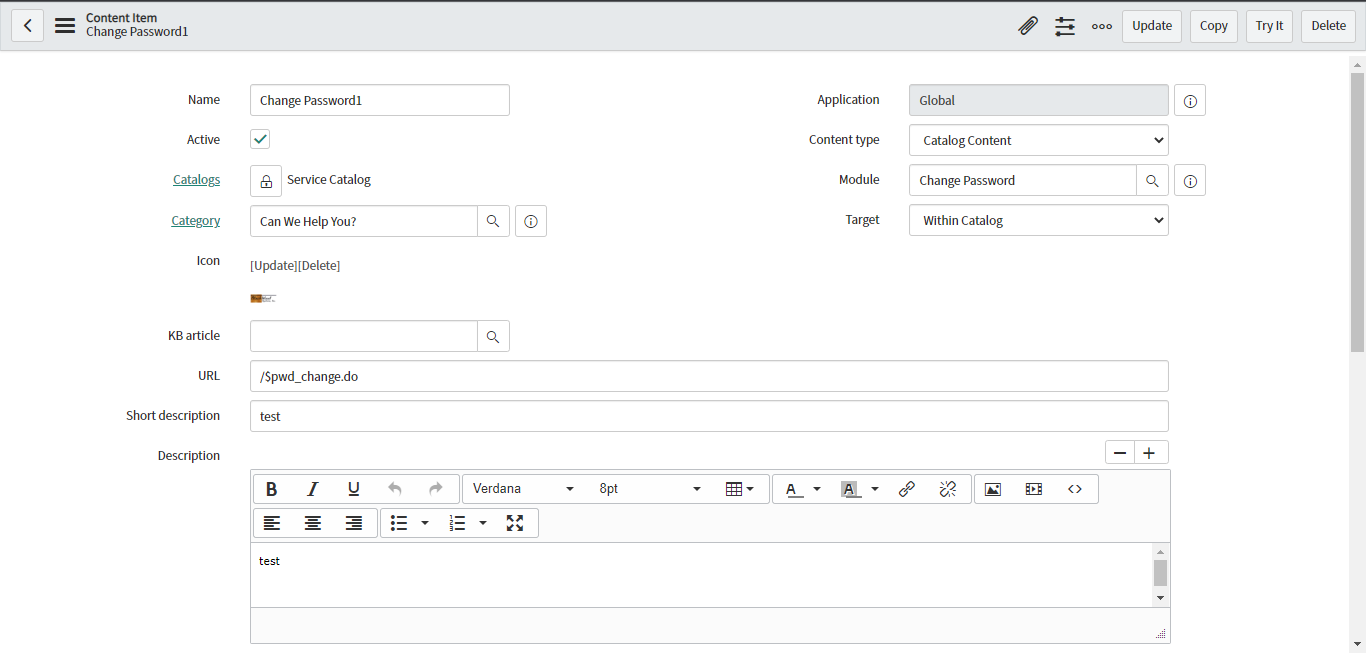Apply text color A icon
The height and width of the screenshot is (657, 1366).
[794, 489]
